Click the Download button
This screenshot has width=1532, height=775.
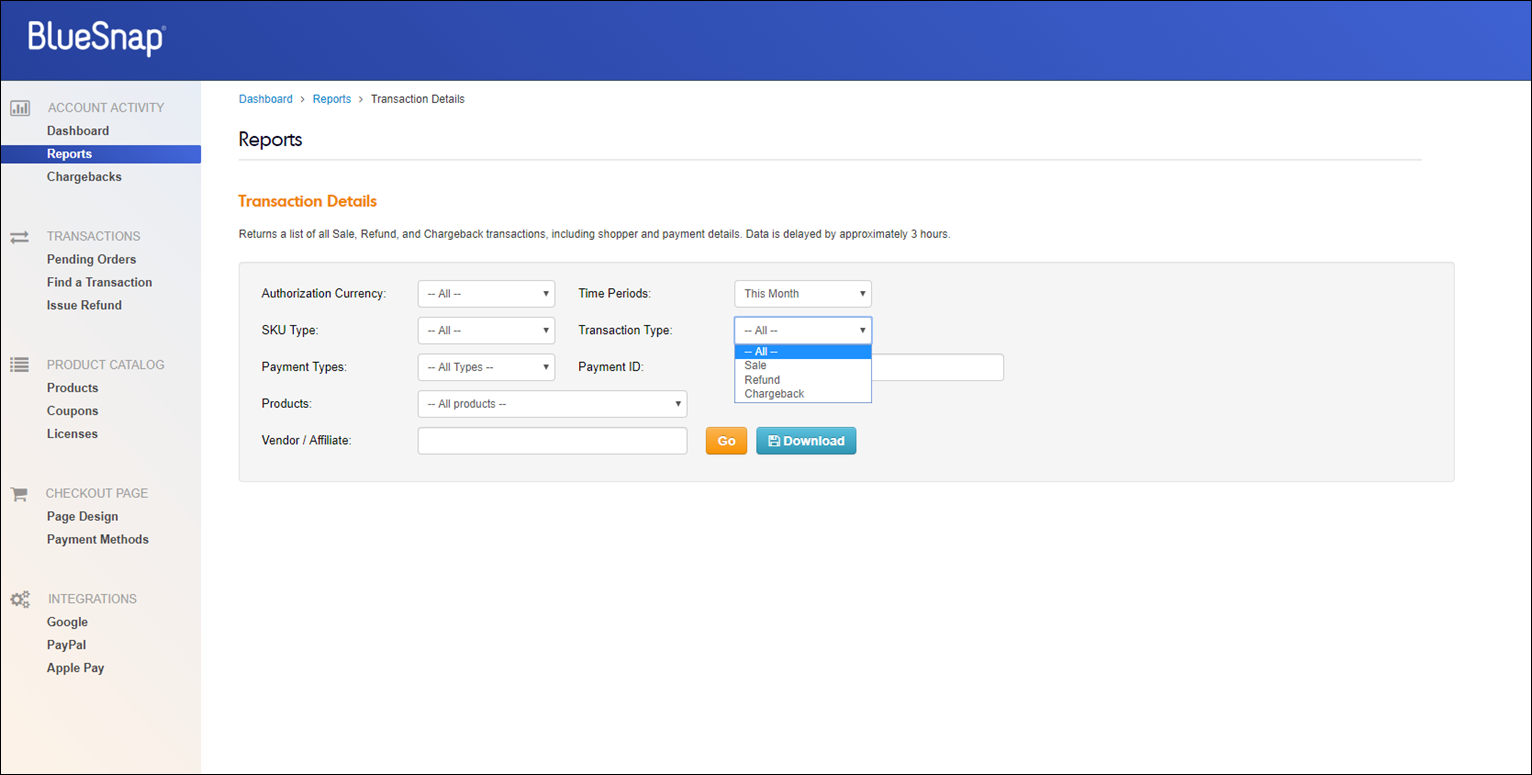[806, 441]
